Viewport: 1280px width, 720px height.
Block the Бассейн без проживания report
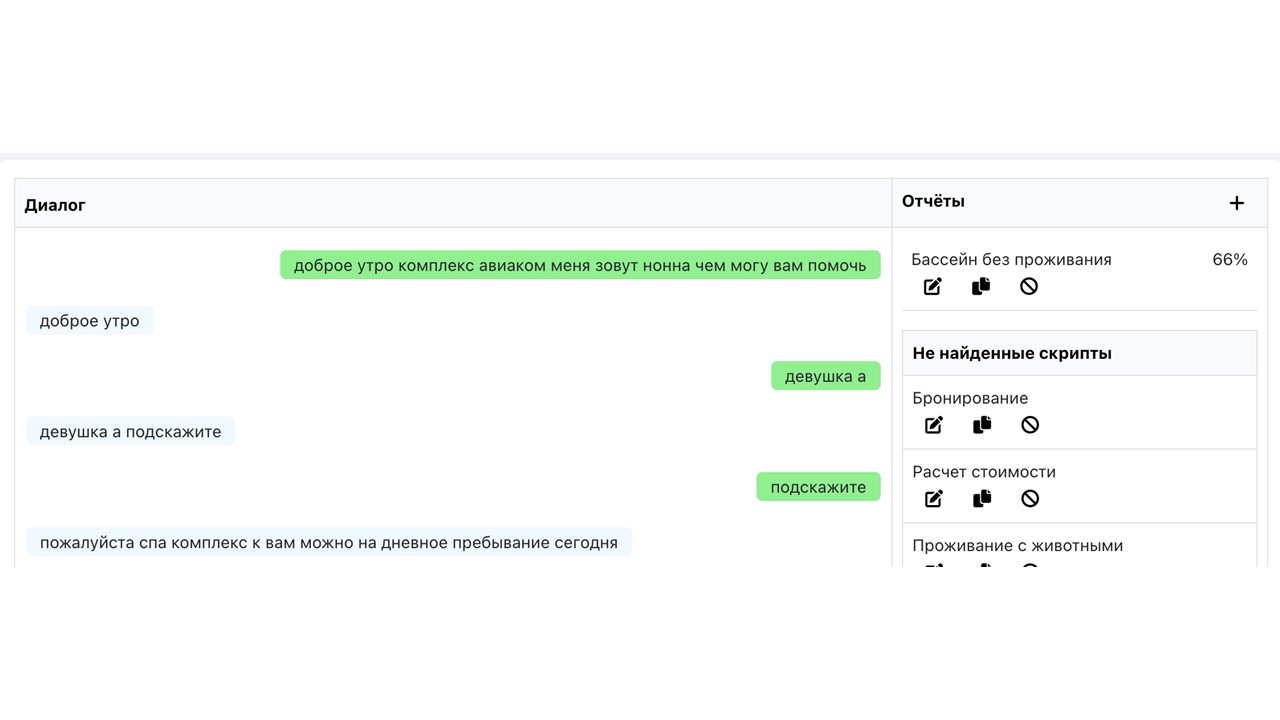[x=1029, y=287]
